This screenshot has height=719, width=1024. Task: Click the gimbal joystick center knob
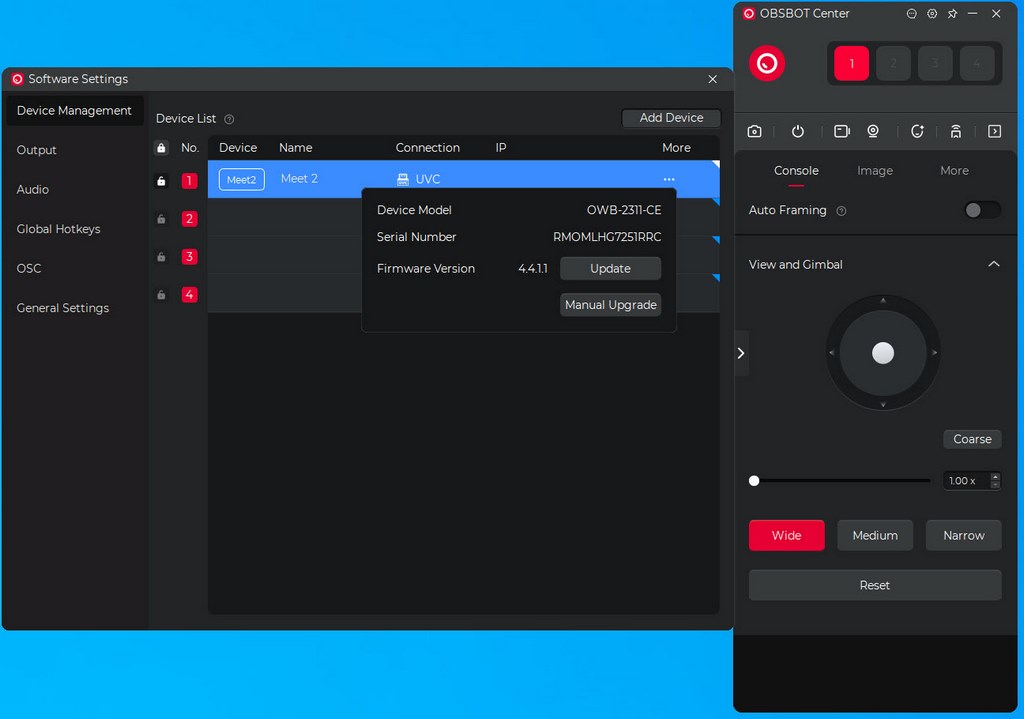click(x=883, y=353)
